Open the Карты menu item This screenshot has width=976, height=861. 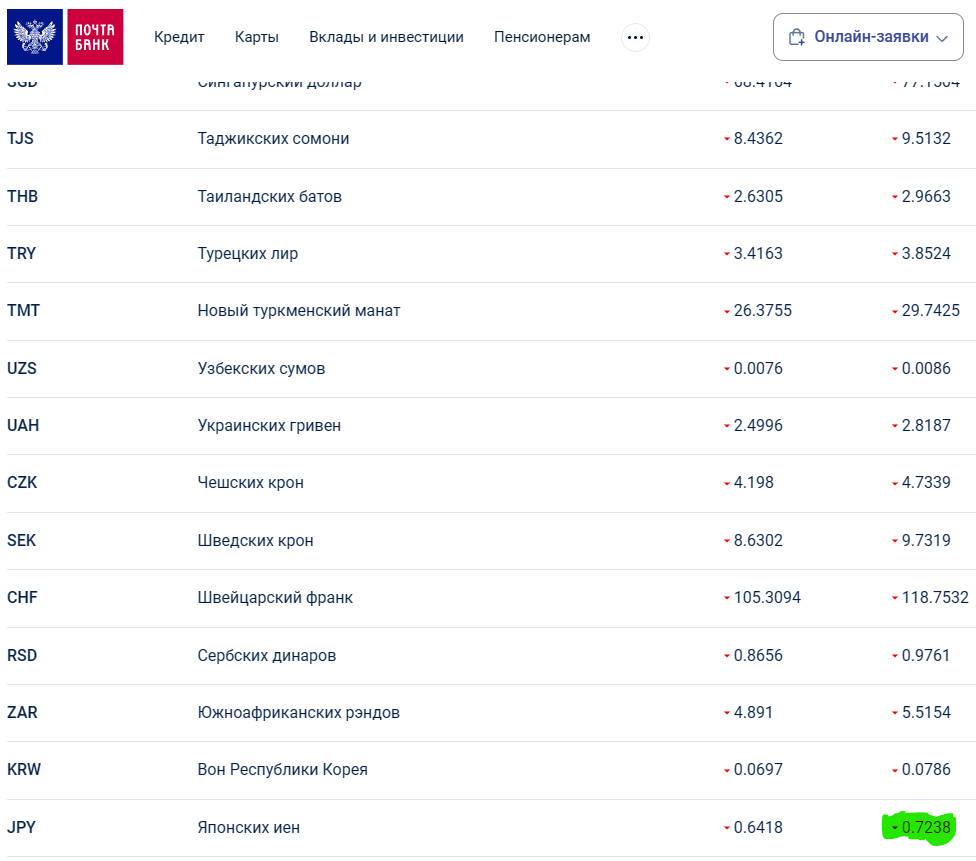pyautogui.click(x=257, y=37)
